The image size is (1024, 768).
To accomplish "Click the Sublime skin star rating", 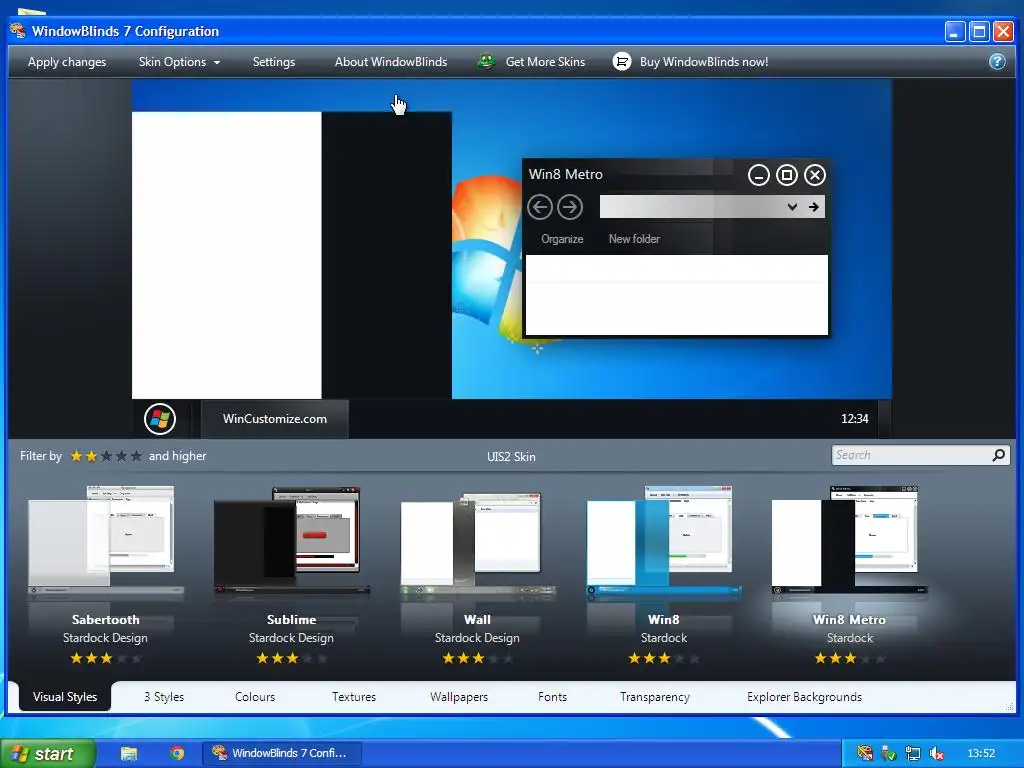I will (x=291, y=658).
